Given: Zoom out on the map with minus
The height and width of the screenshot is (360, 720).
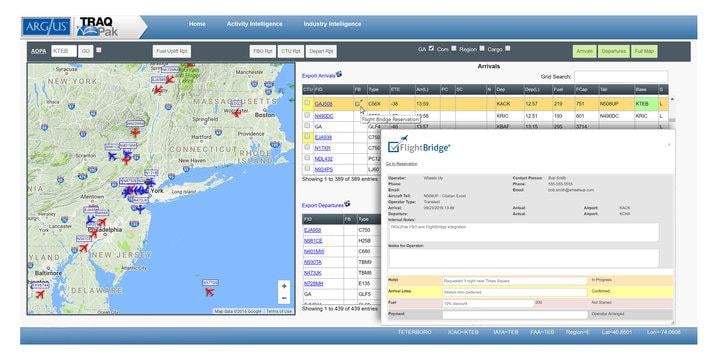Looking at the screenshot, I should click(x=284, y=298).
